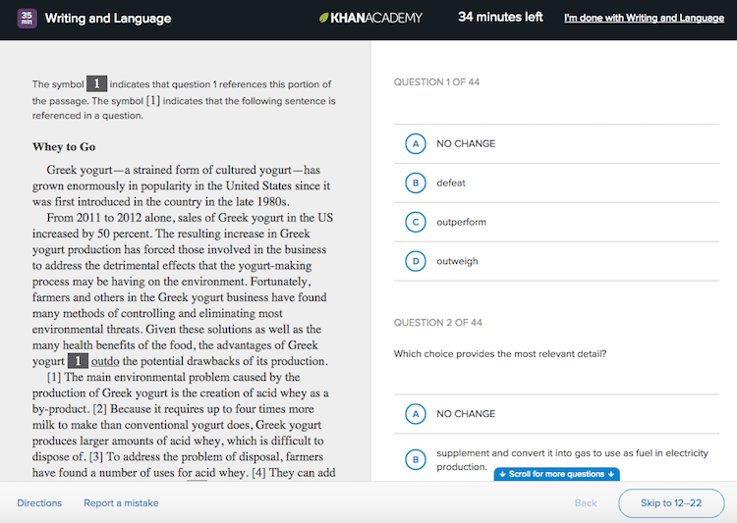737x523 pixels.
Task: Click the 'Writing and Language' section title
Action: tap(108, 18)
